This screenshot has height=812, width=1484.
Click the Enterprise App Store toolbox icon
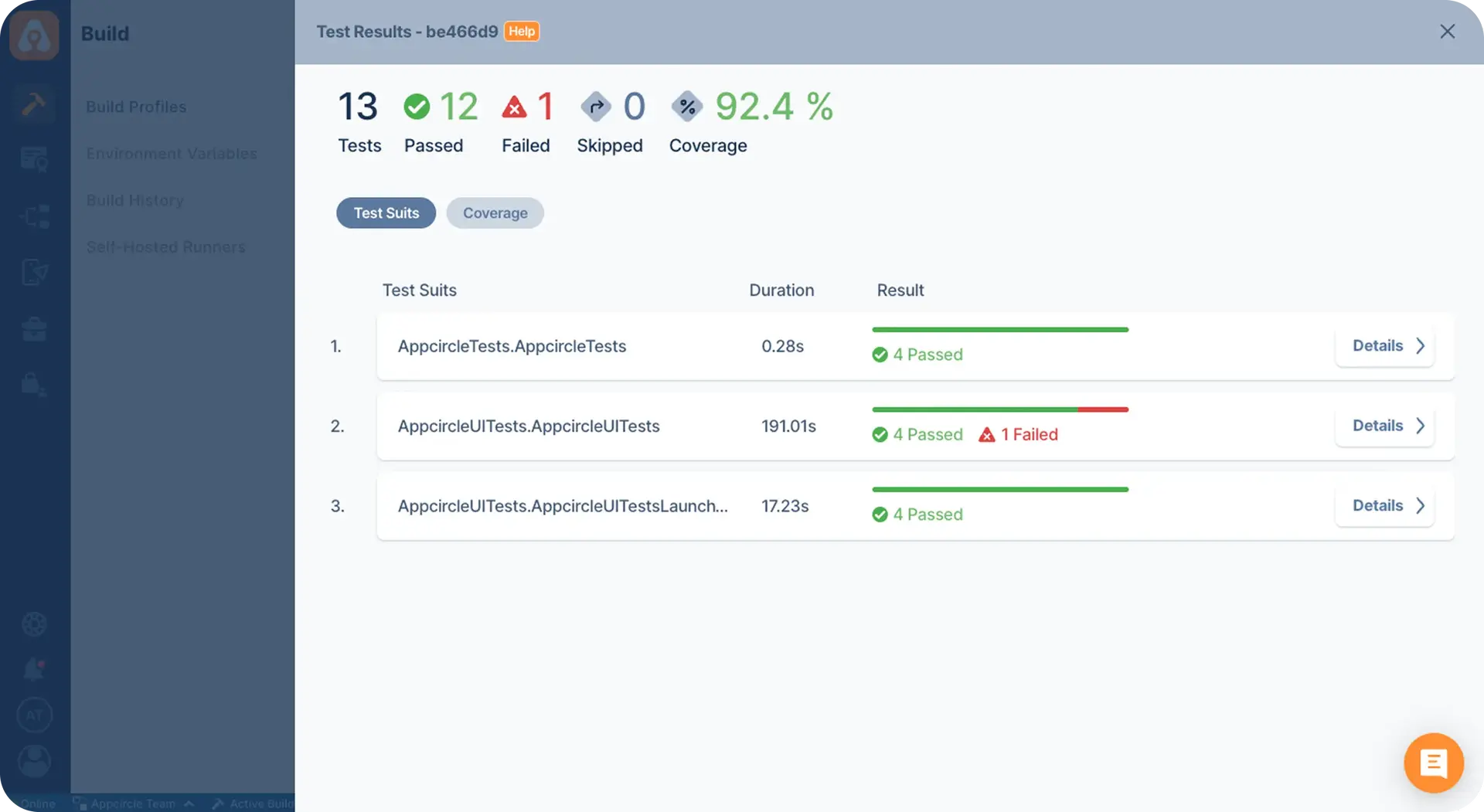point(35,329)
